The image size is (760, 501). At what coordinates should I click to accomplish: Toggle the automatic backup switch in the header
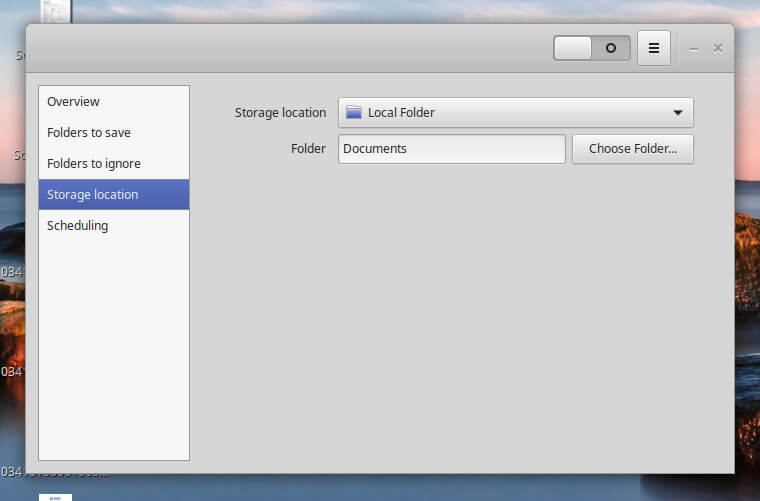592,48
